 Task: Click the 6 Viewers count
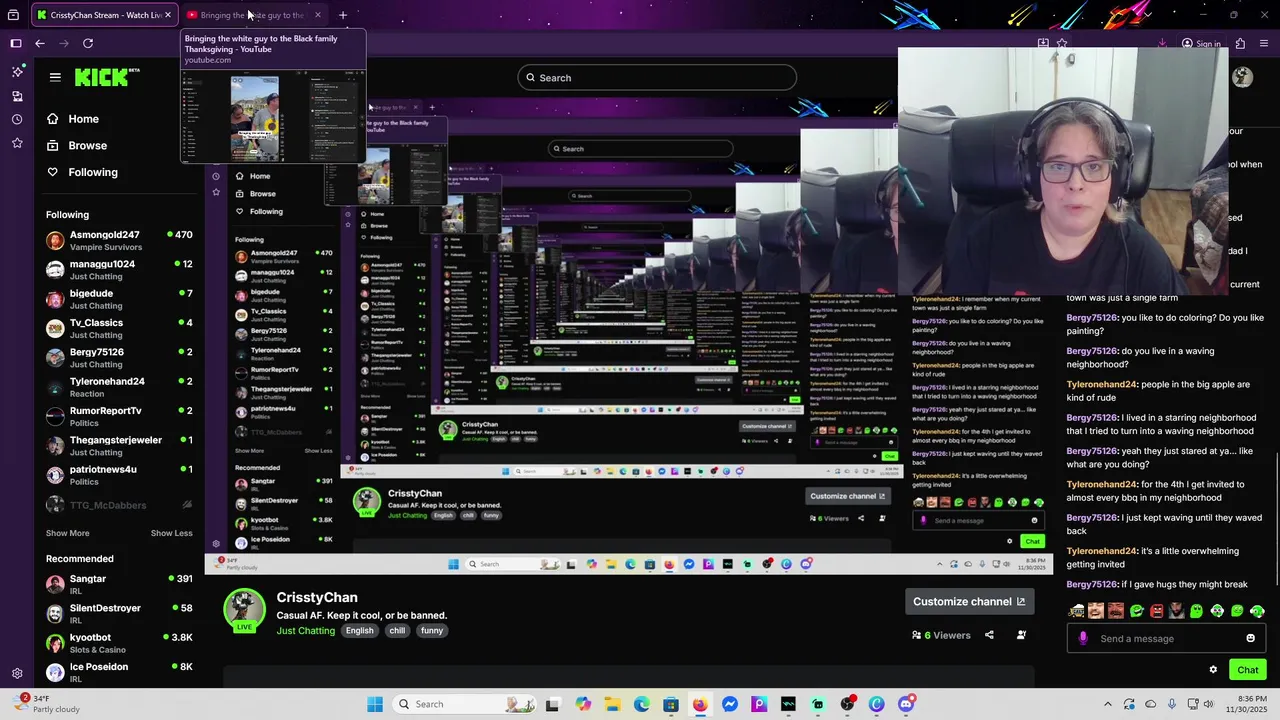coord(941,635)
